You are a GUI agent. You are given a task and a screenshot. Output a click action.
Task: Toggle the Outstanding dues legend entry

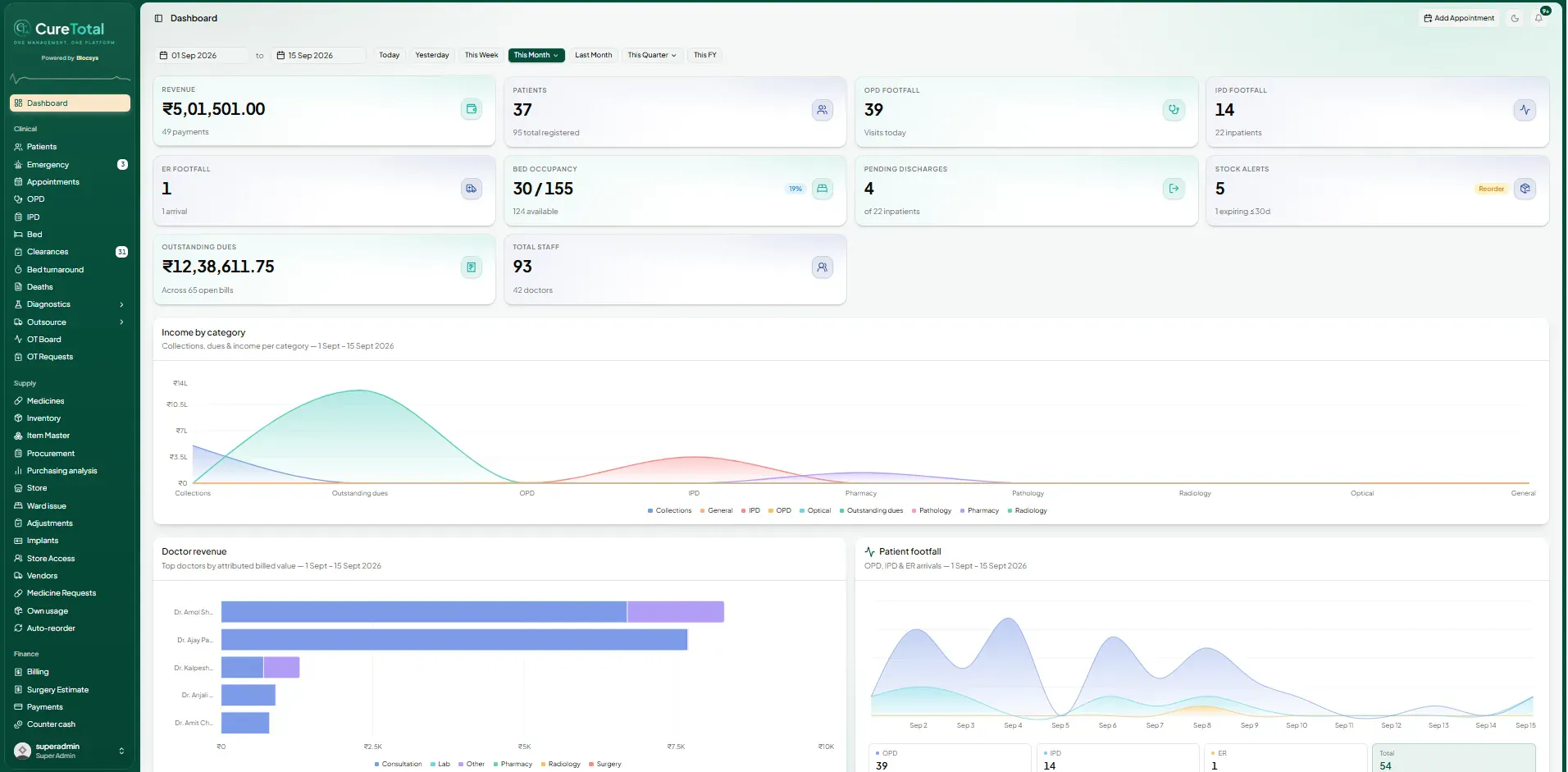[871, 510]
